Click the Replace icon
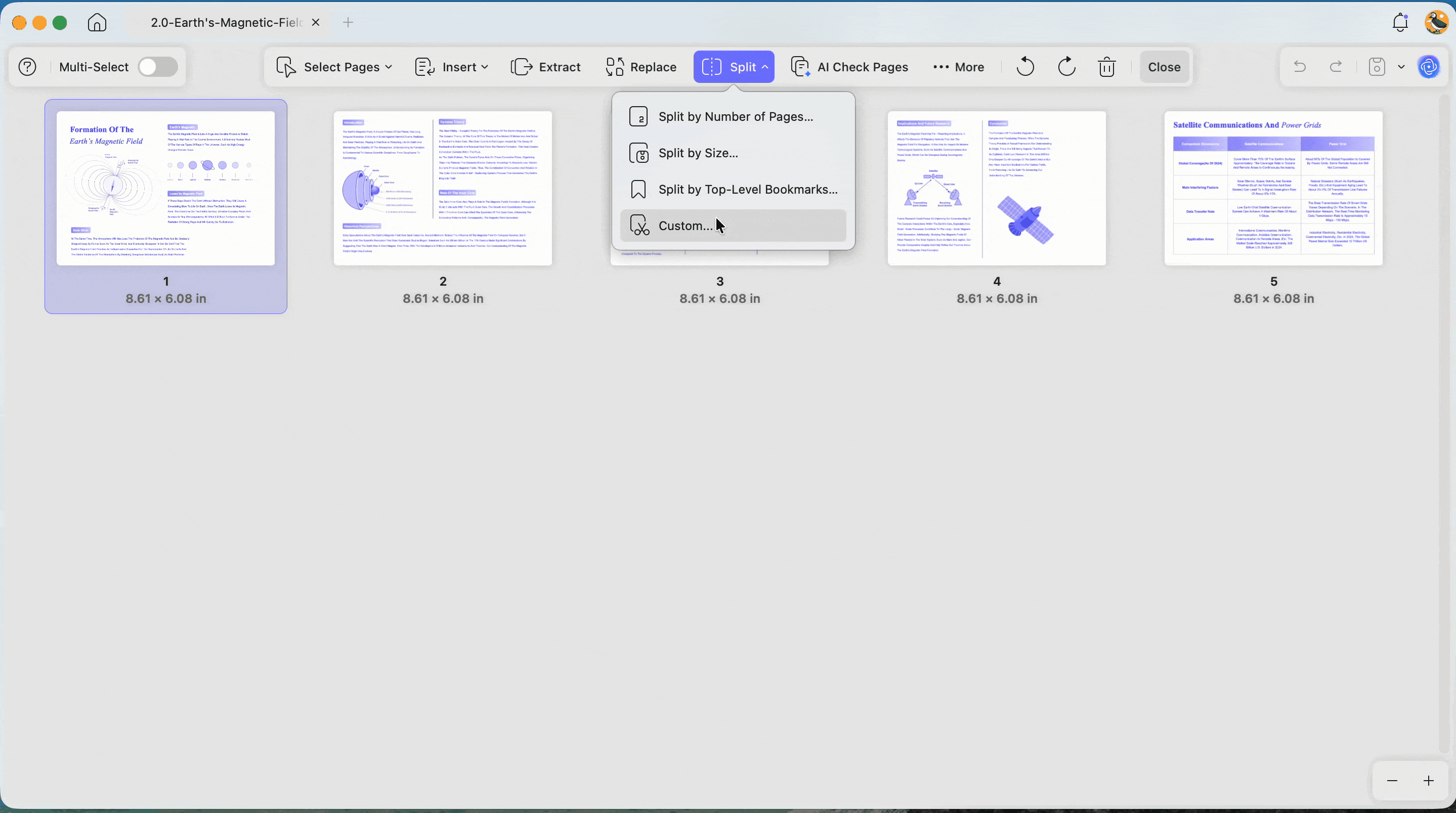 point(615,67)
